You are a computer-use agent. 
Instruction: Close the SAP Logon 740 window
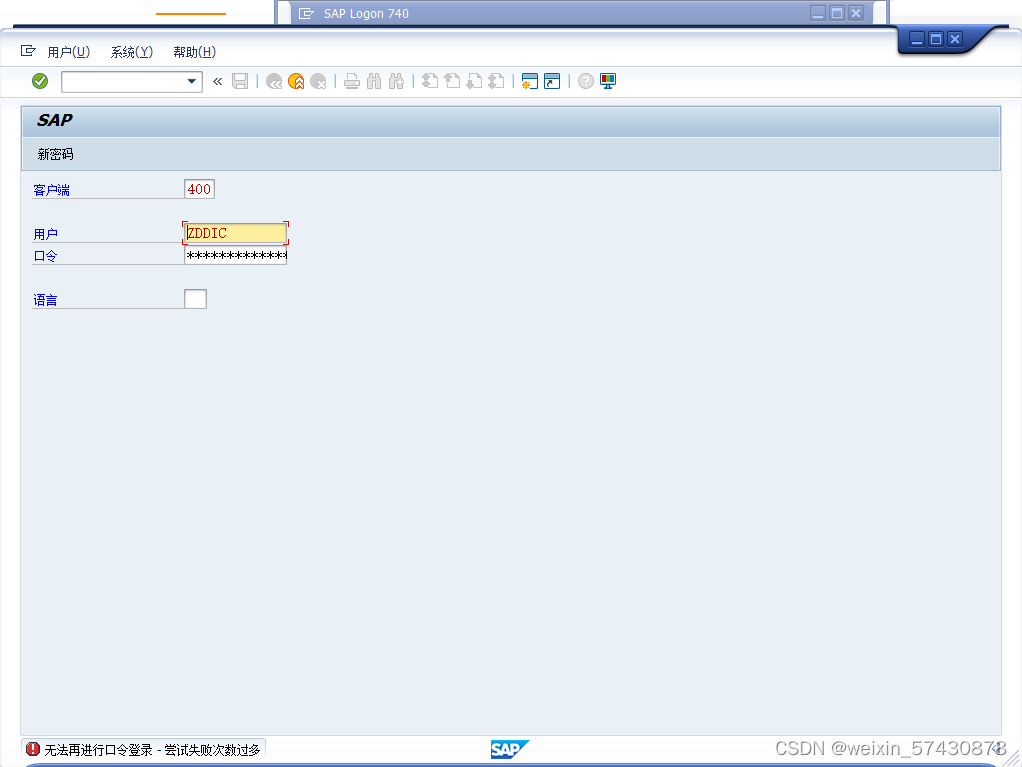point(856,13)
